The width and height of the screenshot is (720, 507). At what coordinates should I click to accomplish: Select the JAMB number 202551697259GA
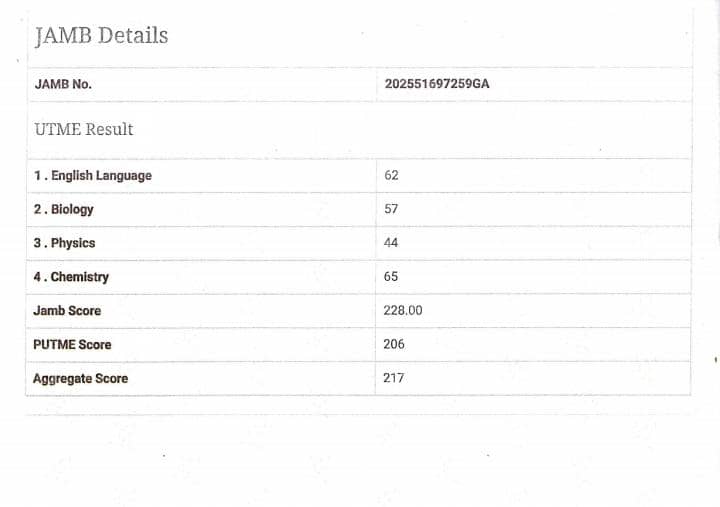click(437, 84)
